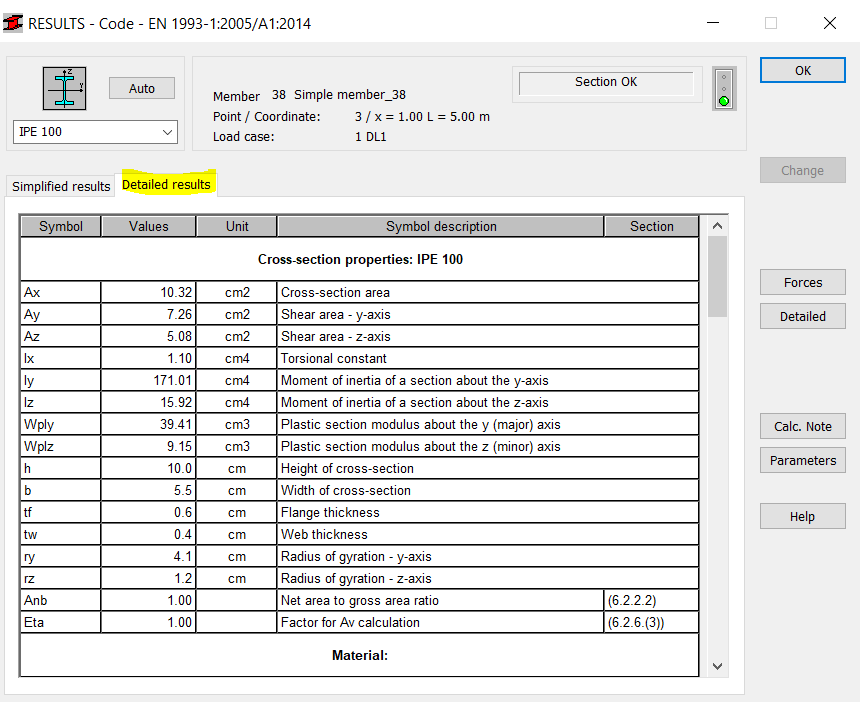Confirm with the OK button
Screen dimensions: 860x702
pos(802,70)
